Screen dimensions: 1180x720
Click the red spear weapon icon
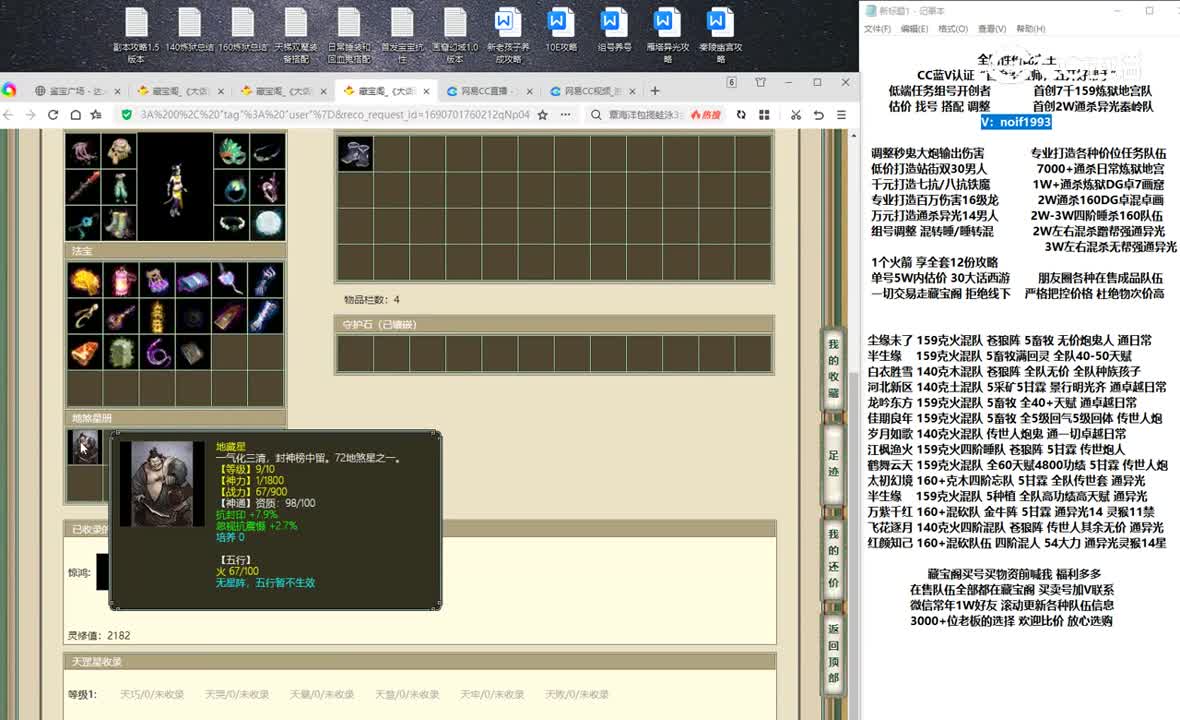(83, 187)
